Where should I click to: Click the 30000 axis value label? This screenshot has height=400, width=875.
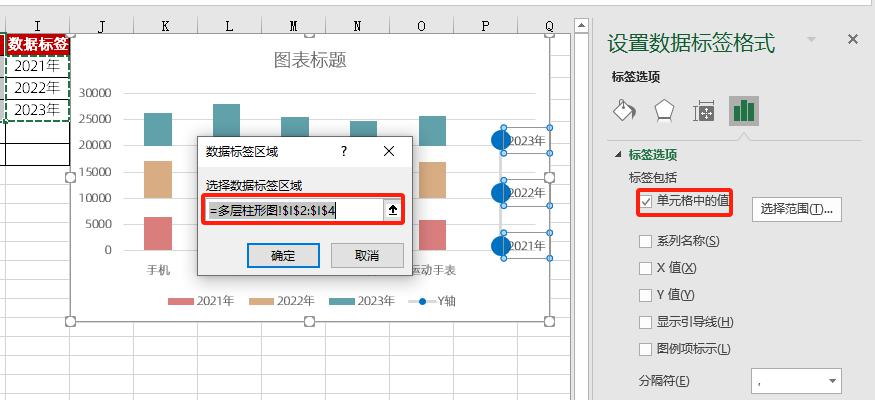point(95,93)
